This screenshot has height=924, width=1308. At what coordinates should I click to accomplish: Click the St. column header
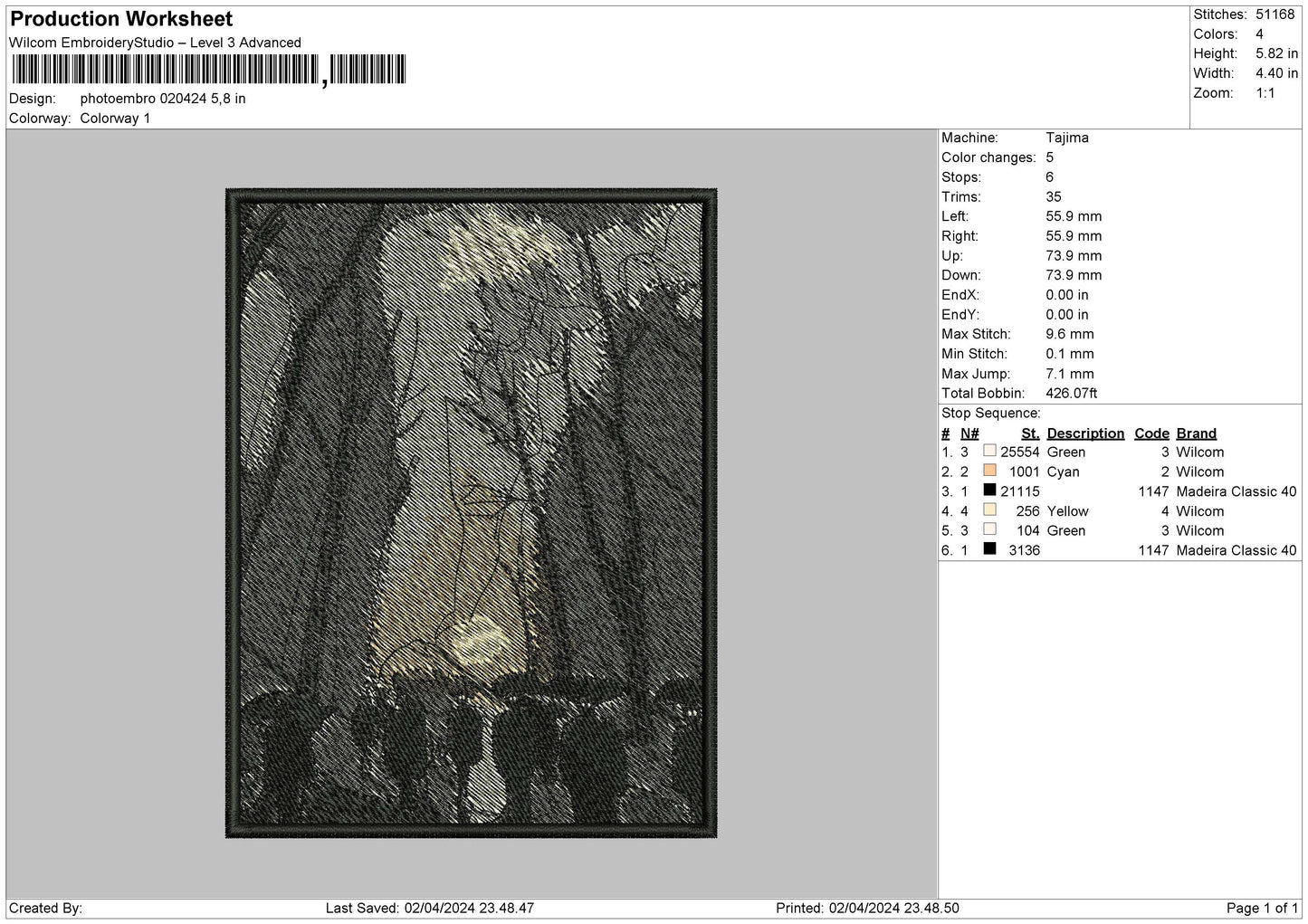(x=1030, y=433)
